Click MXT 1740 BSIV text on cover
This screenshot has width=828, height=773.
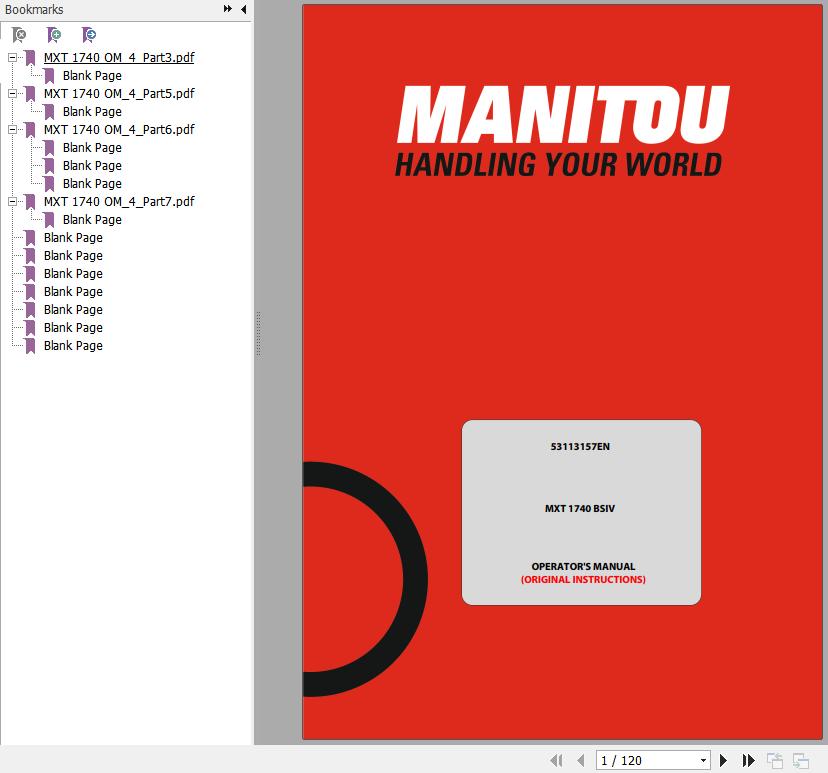click(x=580, y=508)
